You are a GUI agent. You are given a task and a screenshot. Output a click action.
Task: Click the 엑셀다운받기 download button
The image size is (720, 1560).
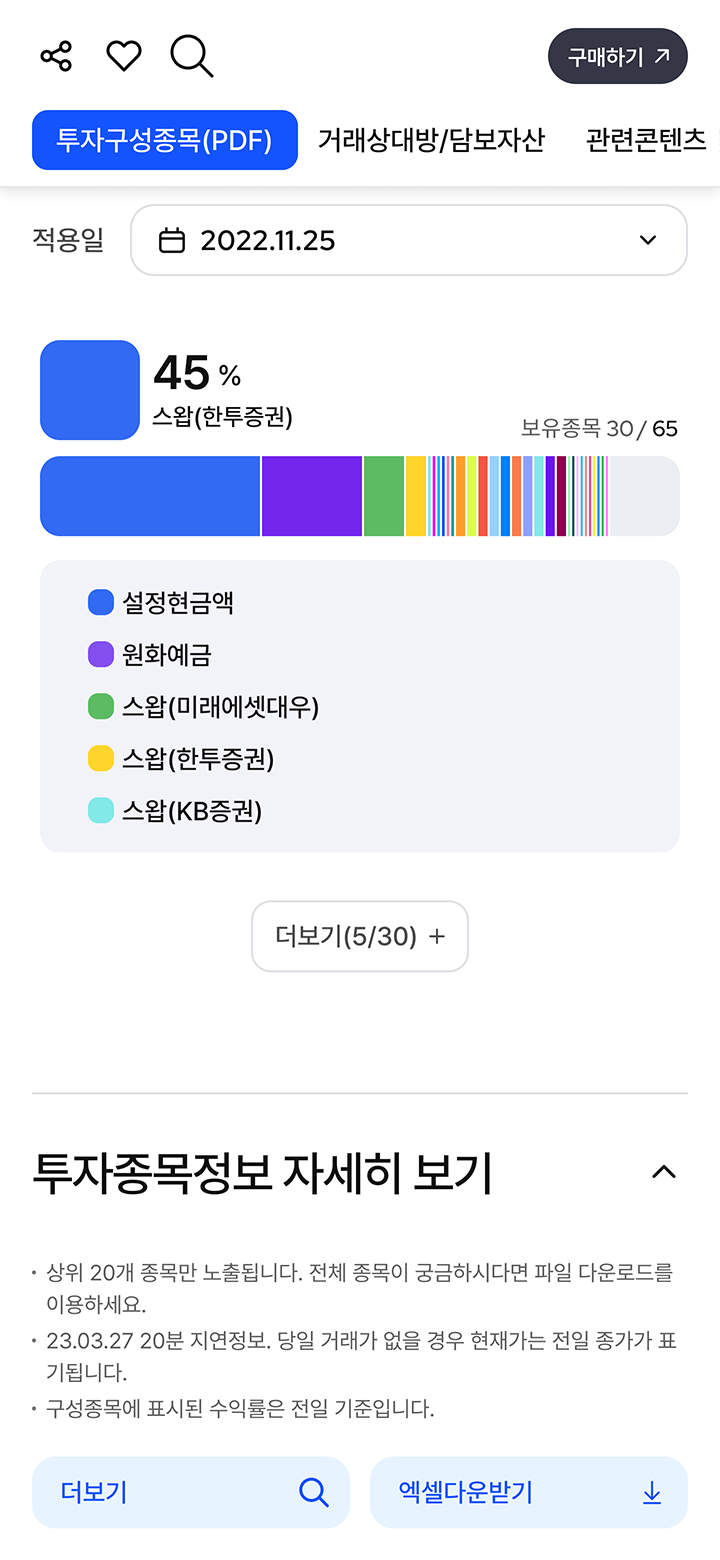pos(529,1493)
